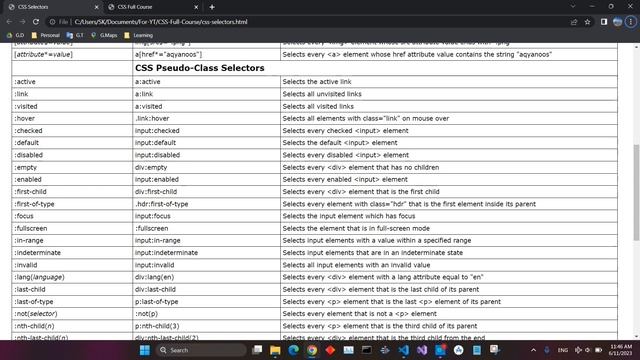Screen dimensions: 640x360
Task: Open Chrome's three-dot menu
Action: [631, 22]
